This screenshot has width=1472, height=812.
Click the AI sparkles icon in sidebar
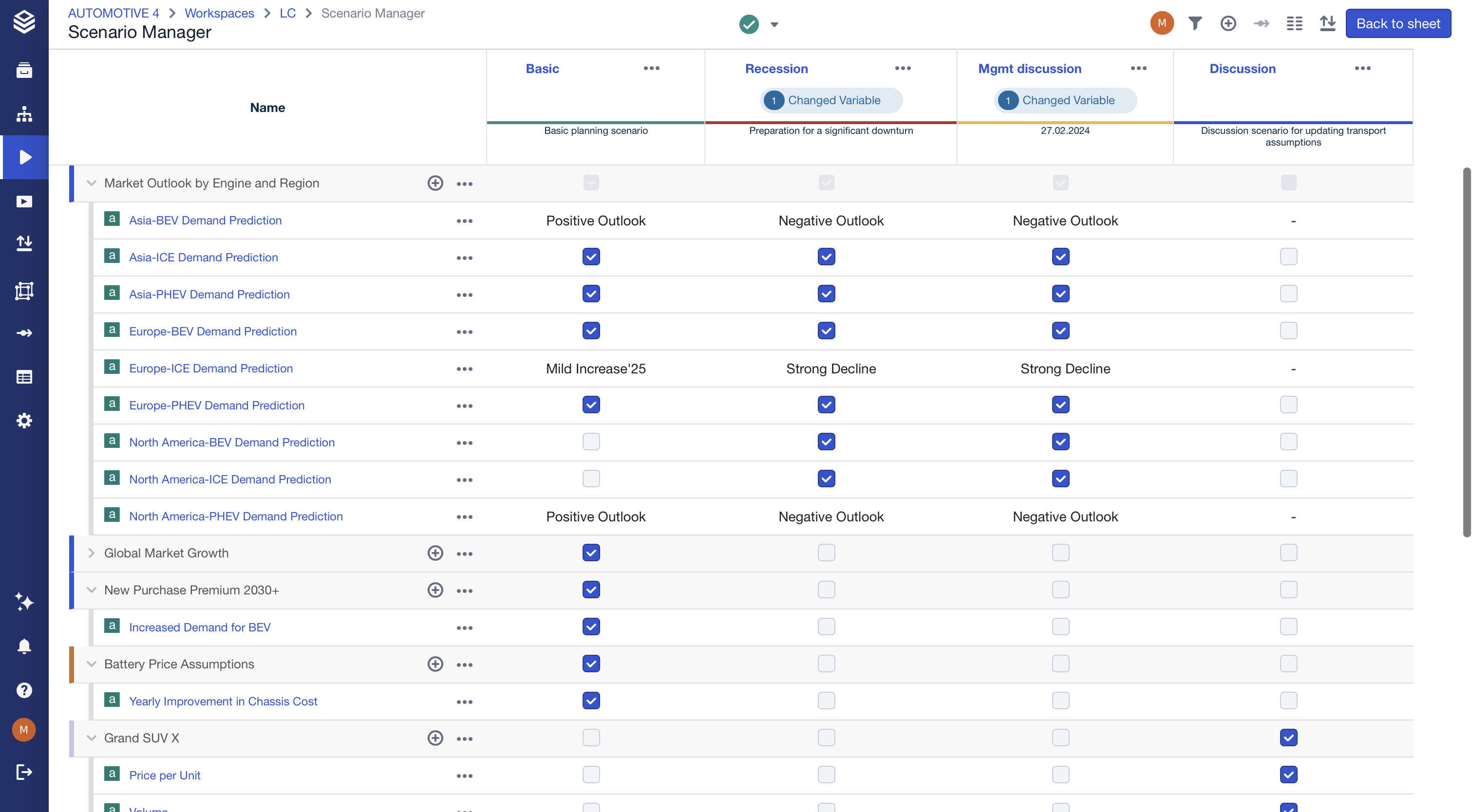[x=24, y=602]
